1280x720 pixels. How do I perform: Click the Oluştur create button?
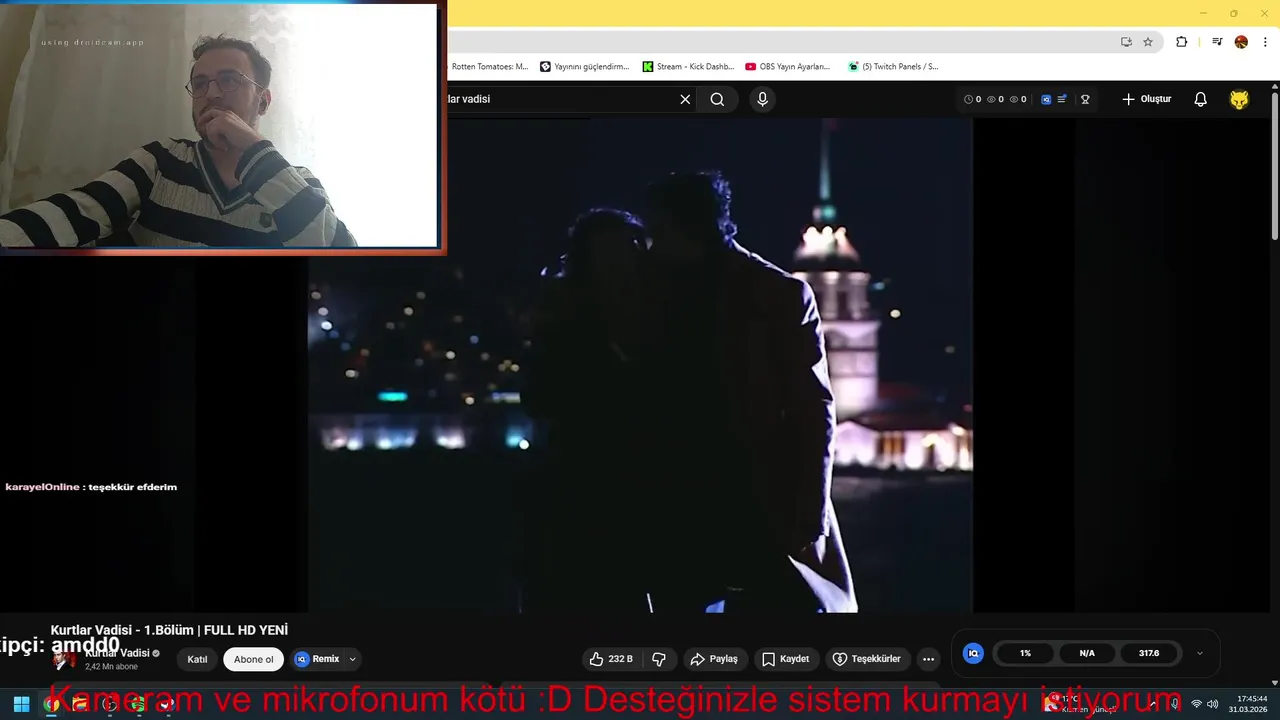[x=1147, y=99]
